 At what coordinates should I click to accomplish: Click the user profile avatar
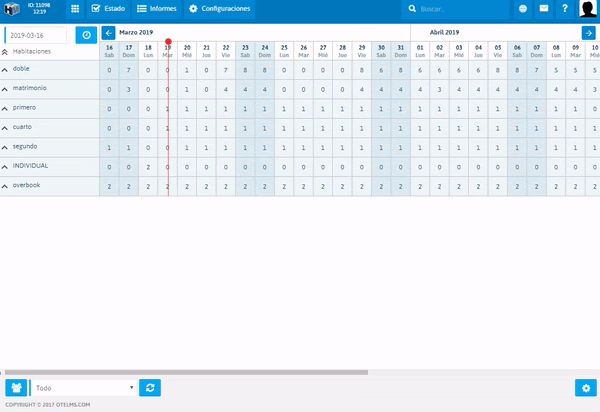click(x=588, y=9)
